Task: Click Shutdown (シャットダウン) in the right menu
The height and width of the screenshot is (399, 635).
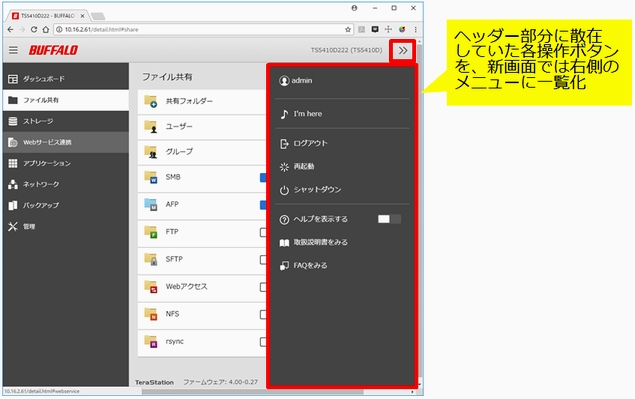Action: 311,190
